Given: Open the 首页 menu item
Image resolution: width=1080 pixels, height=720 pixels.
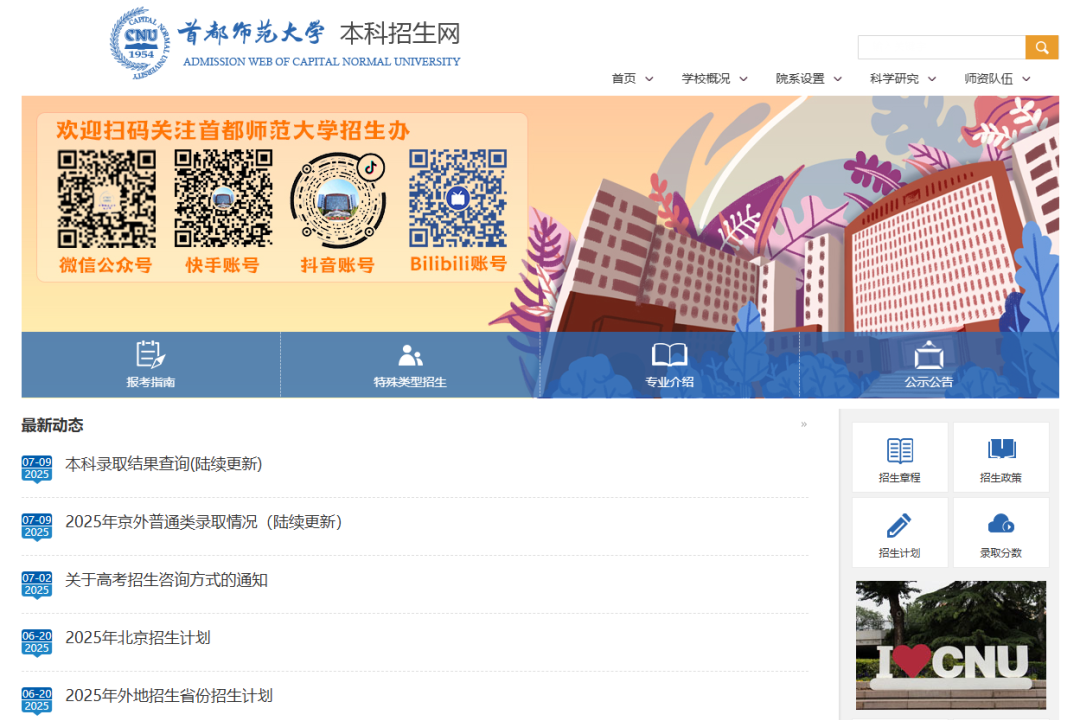Looking at the screenshot, I should click(x=624, y=79).
